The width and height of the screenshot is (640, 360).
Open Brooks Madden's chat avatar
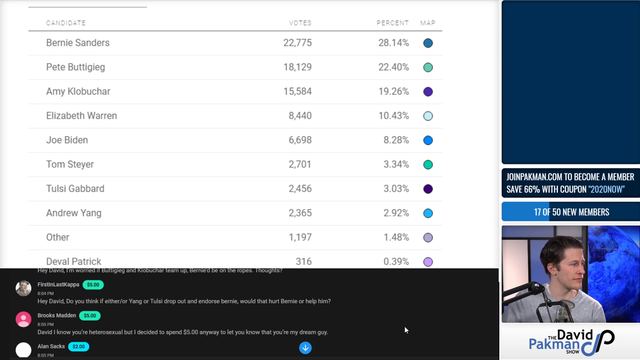pyautogui.click(x=23, y=319)
